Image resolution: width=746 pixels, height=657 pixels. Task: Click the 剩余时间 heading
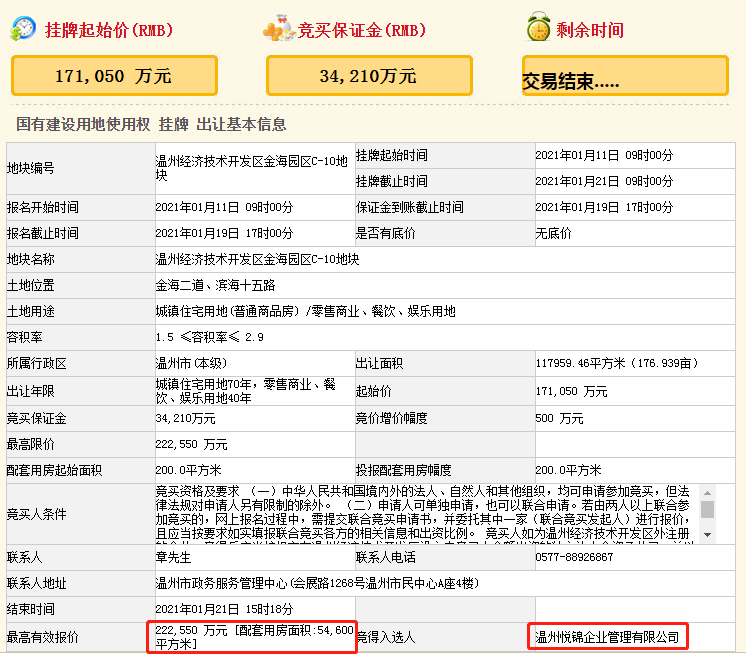pos(590,30)
